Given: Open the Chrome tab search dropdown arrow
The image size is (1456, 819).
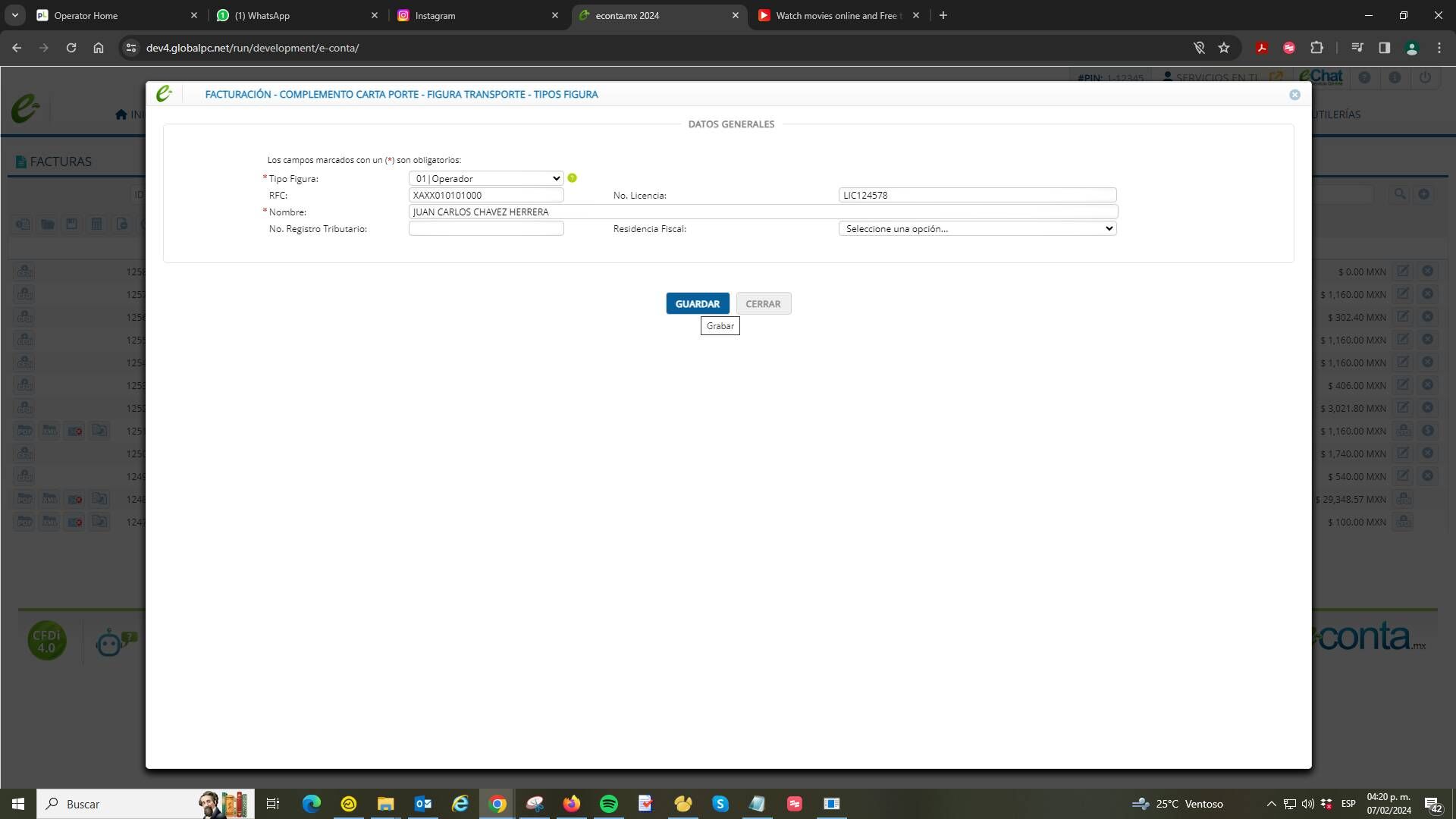Looking at the screenshot, I should tap(14, 15).
